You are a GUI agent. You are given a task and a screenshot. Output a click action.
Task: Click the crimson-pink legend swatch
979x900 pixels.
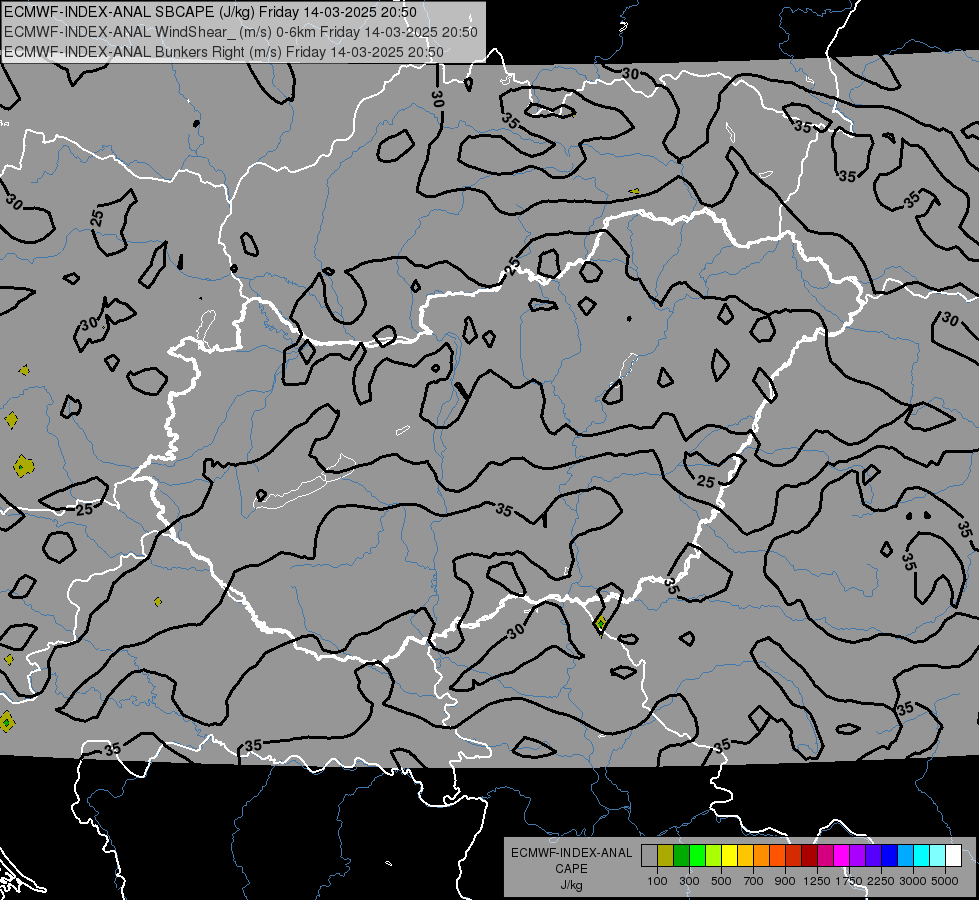(825, 855)
